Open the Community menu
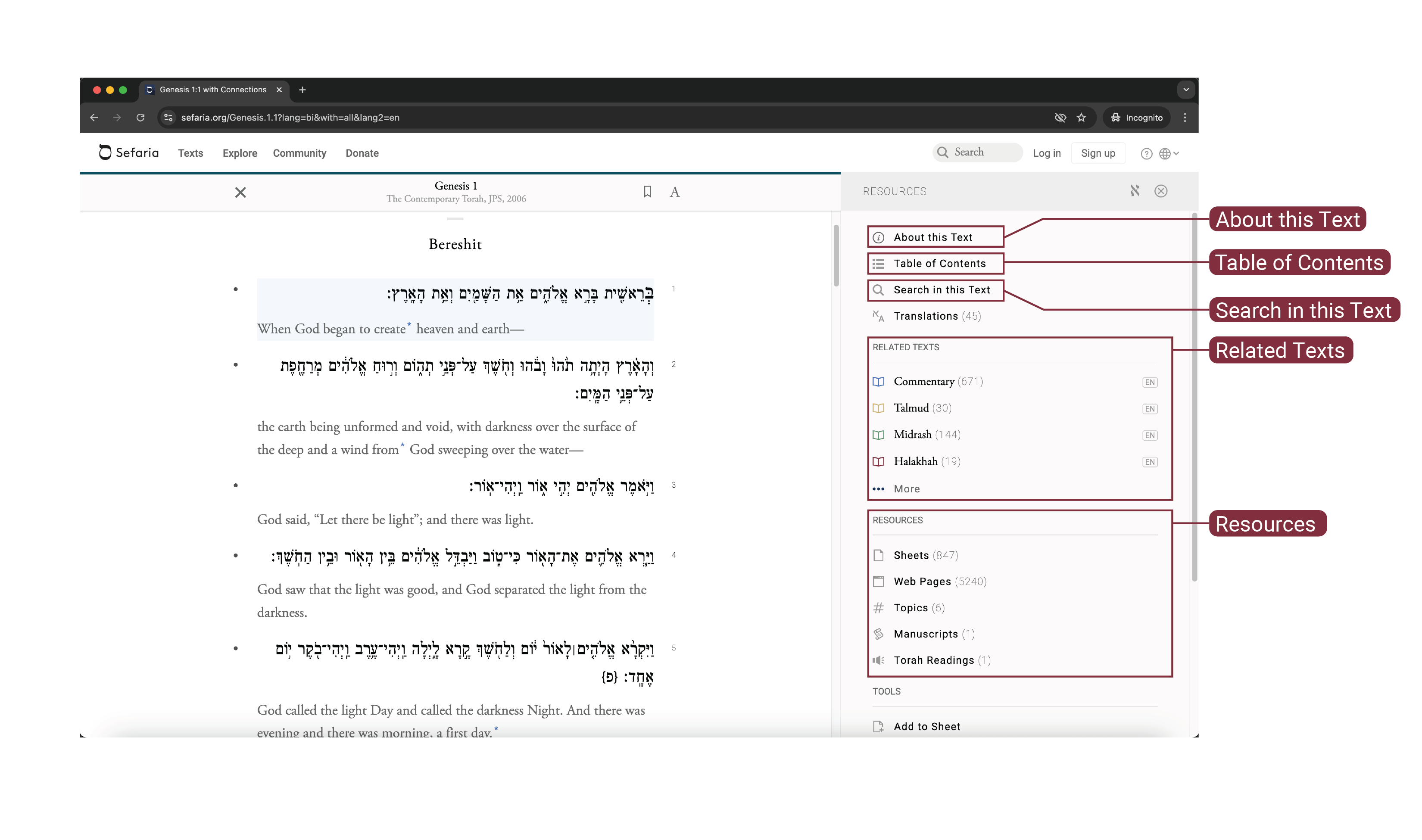Screen dimensions: 1422x840 299,153
